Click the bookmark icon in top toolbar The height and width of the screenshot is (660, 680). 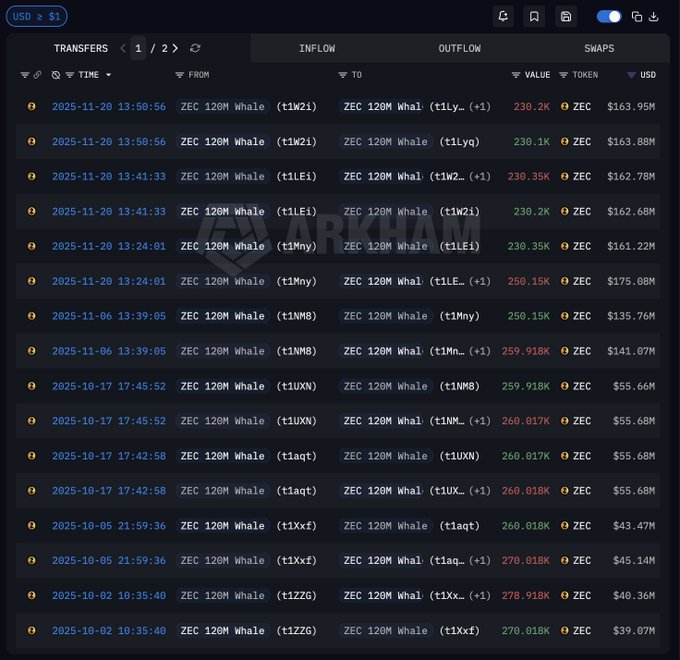click(x=534, y=16)
